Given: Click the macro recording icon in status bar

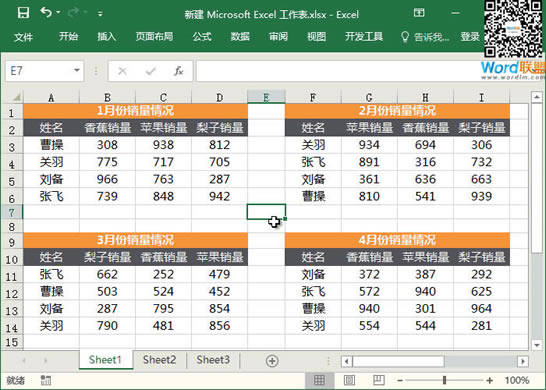Looking at the screenshot, I should tap(46, 380).
